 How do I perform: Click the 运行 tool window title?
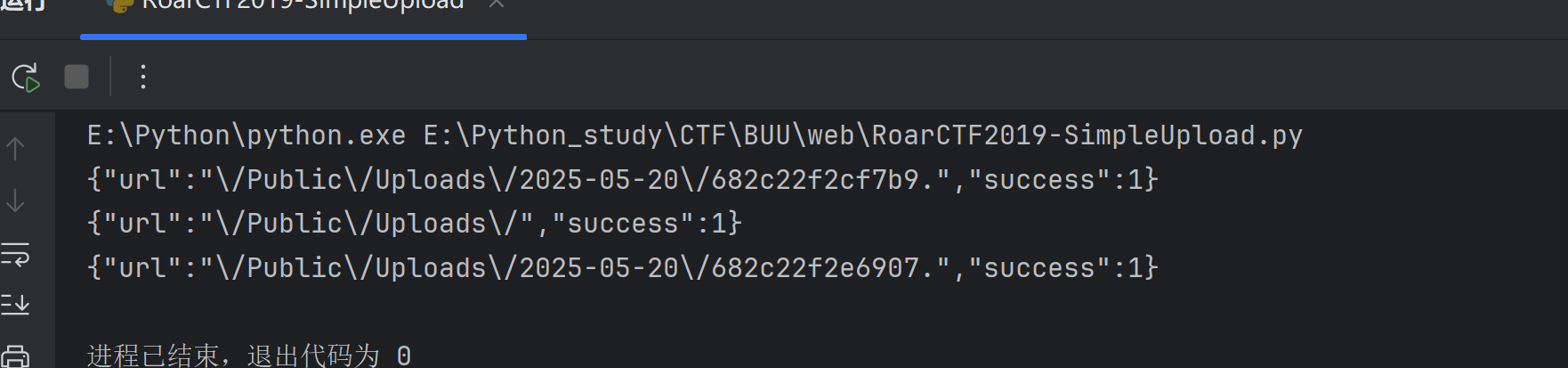pos(23,4)
